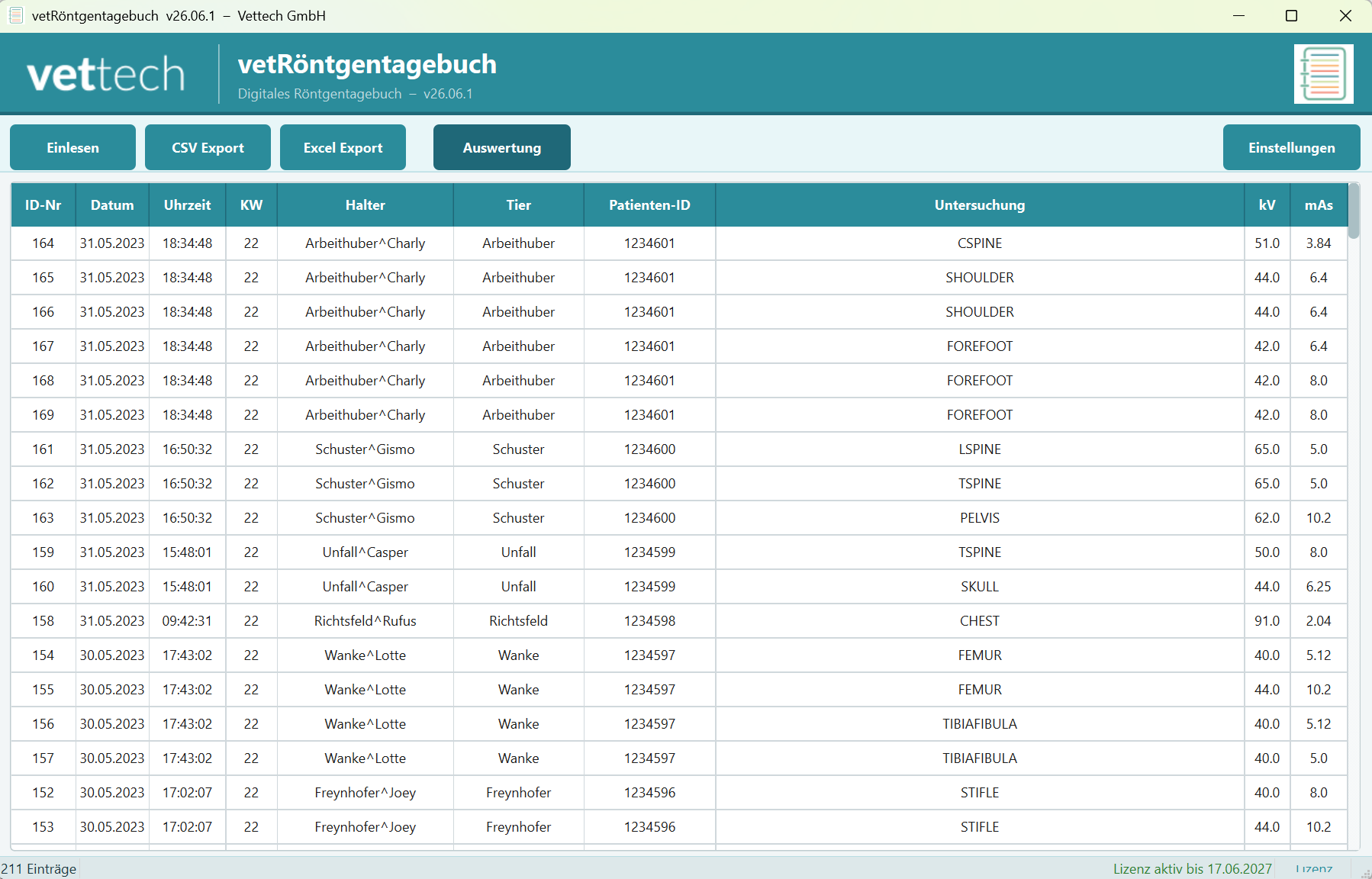This screenshot has height=879, width=1372.
Task: Click the 6.25 mAs value
Action: [x=1319, y=587]
